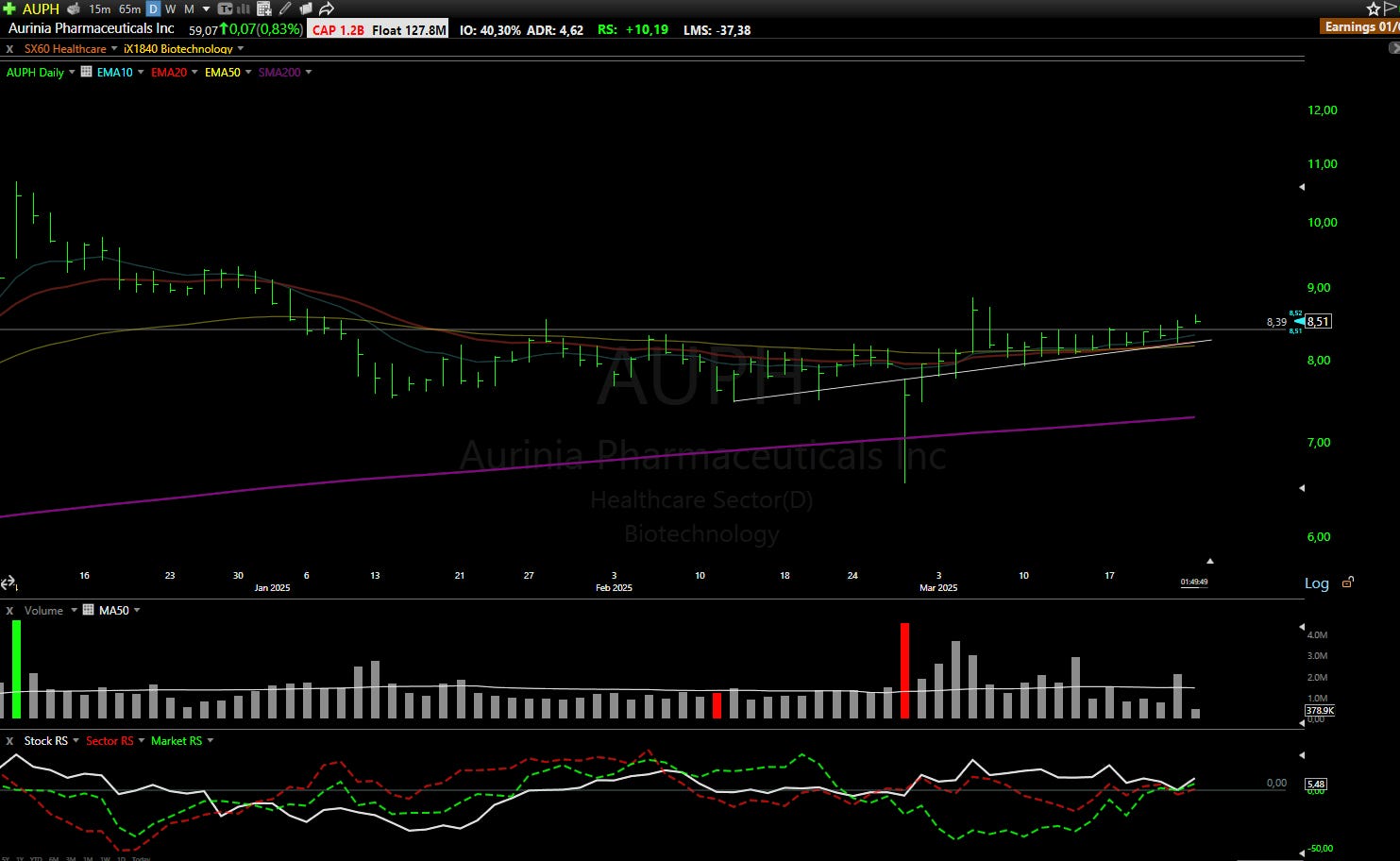
Task: Open the EMA50 dropdown arrow
Action: (248, 72)
